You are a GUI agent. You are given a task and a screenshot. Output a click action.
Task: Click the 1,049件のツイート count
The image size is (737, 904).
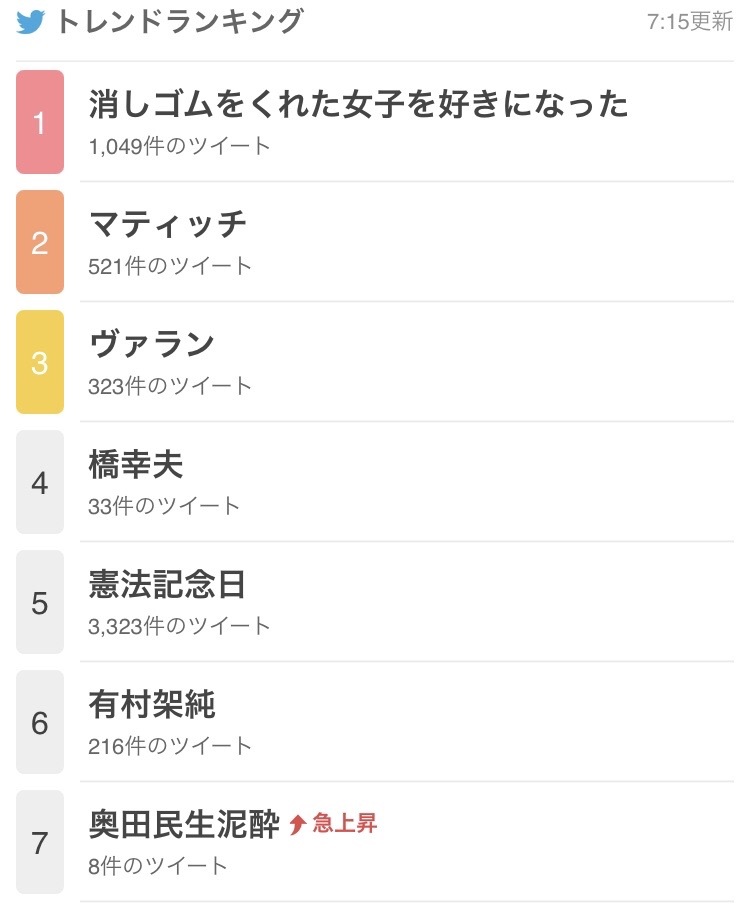[x=179, y=146]
